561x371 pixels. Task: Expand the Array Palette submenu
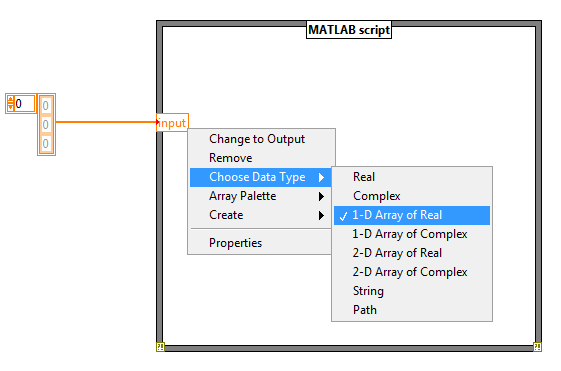(261, 196)
